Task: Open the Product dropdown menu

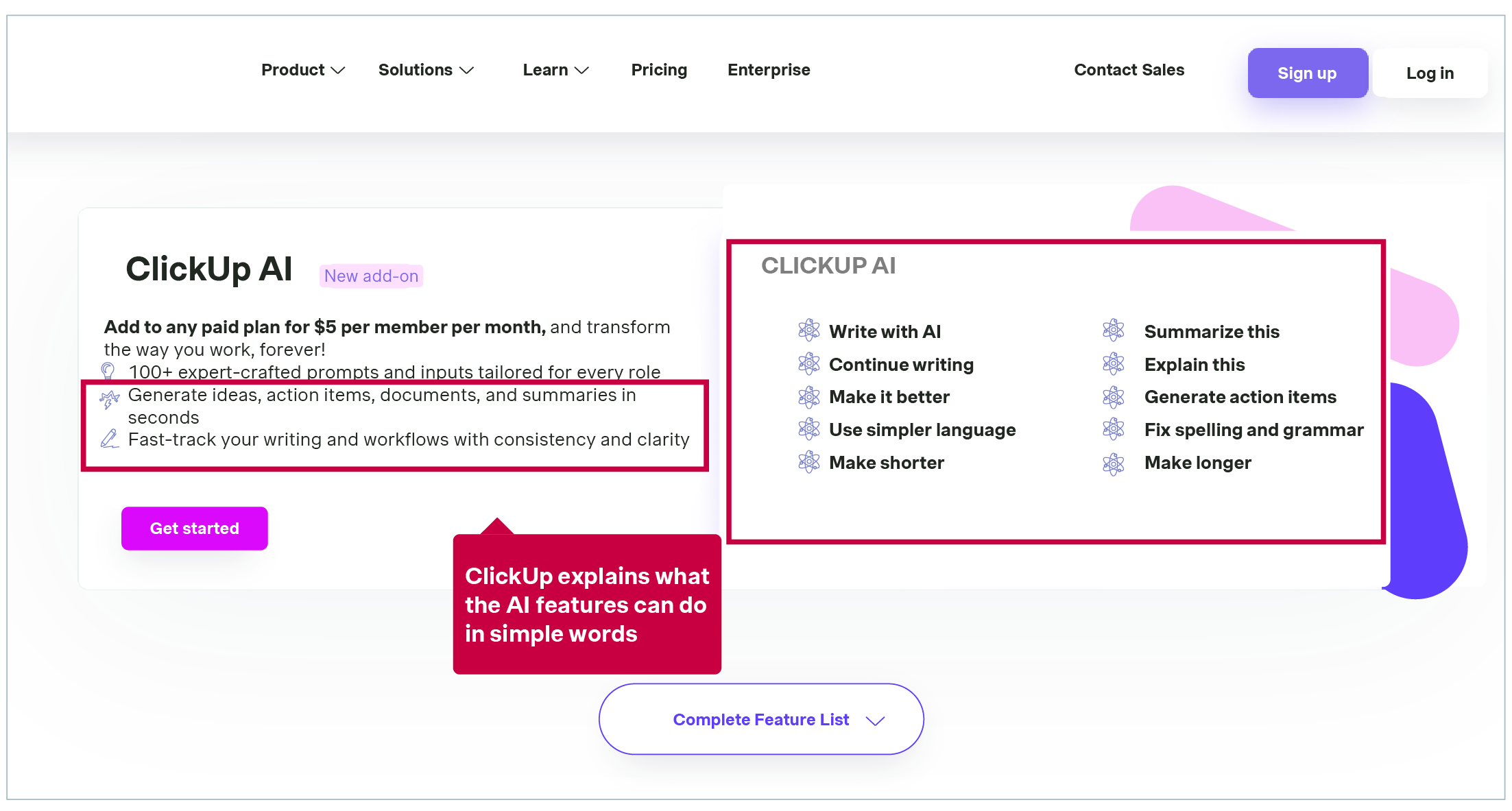Action: pos(302,70)
